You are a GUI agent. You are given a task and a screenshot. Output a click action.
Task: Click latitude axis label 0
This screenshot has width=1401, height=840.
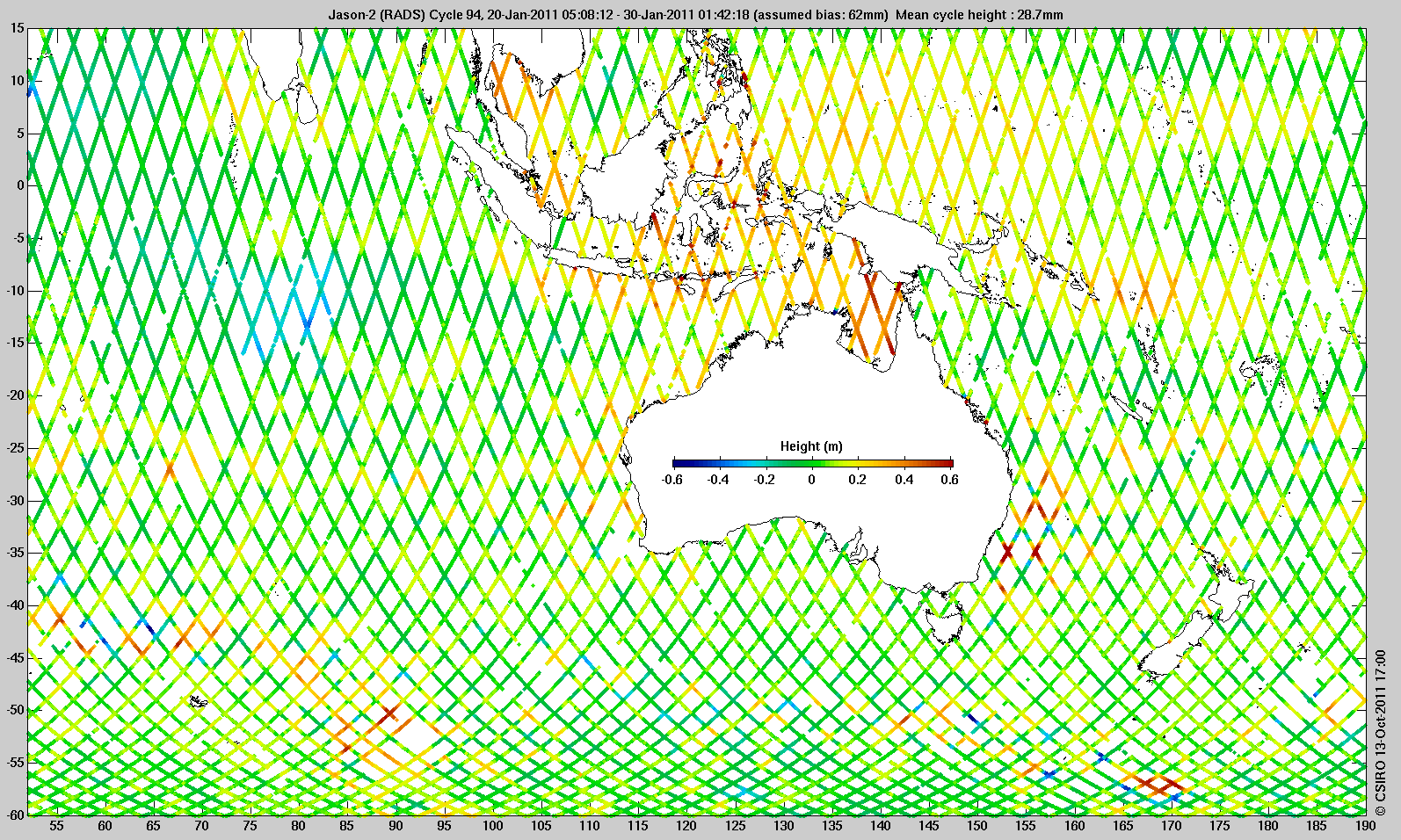click(21, 185)
